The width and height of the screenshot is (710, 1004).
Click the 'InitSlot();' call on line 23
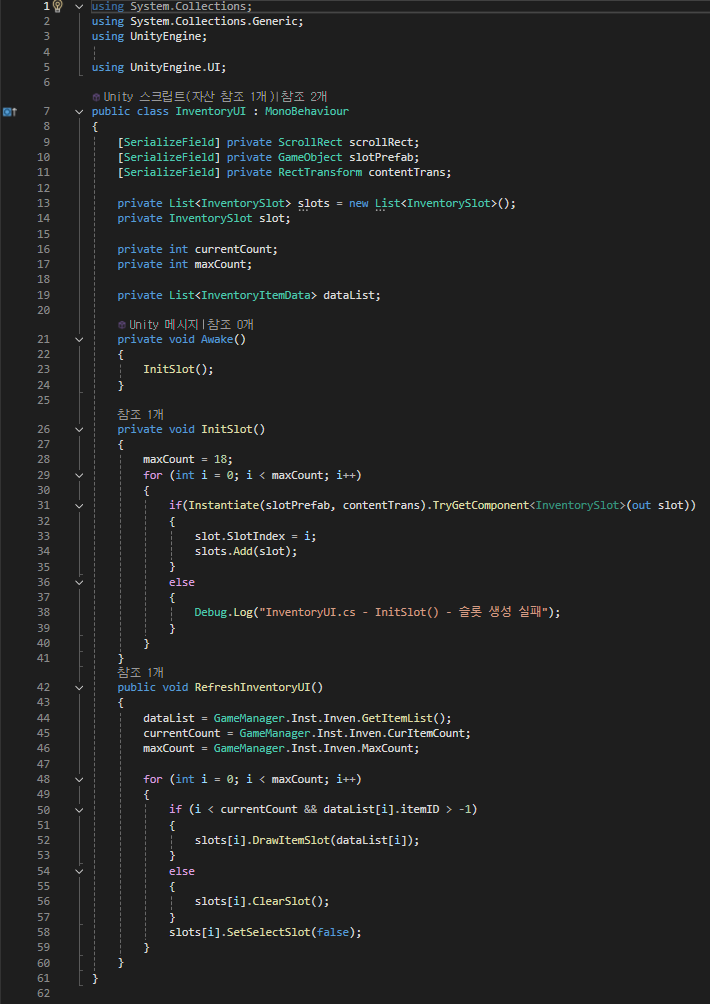(x=179, y=369)
